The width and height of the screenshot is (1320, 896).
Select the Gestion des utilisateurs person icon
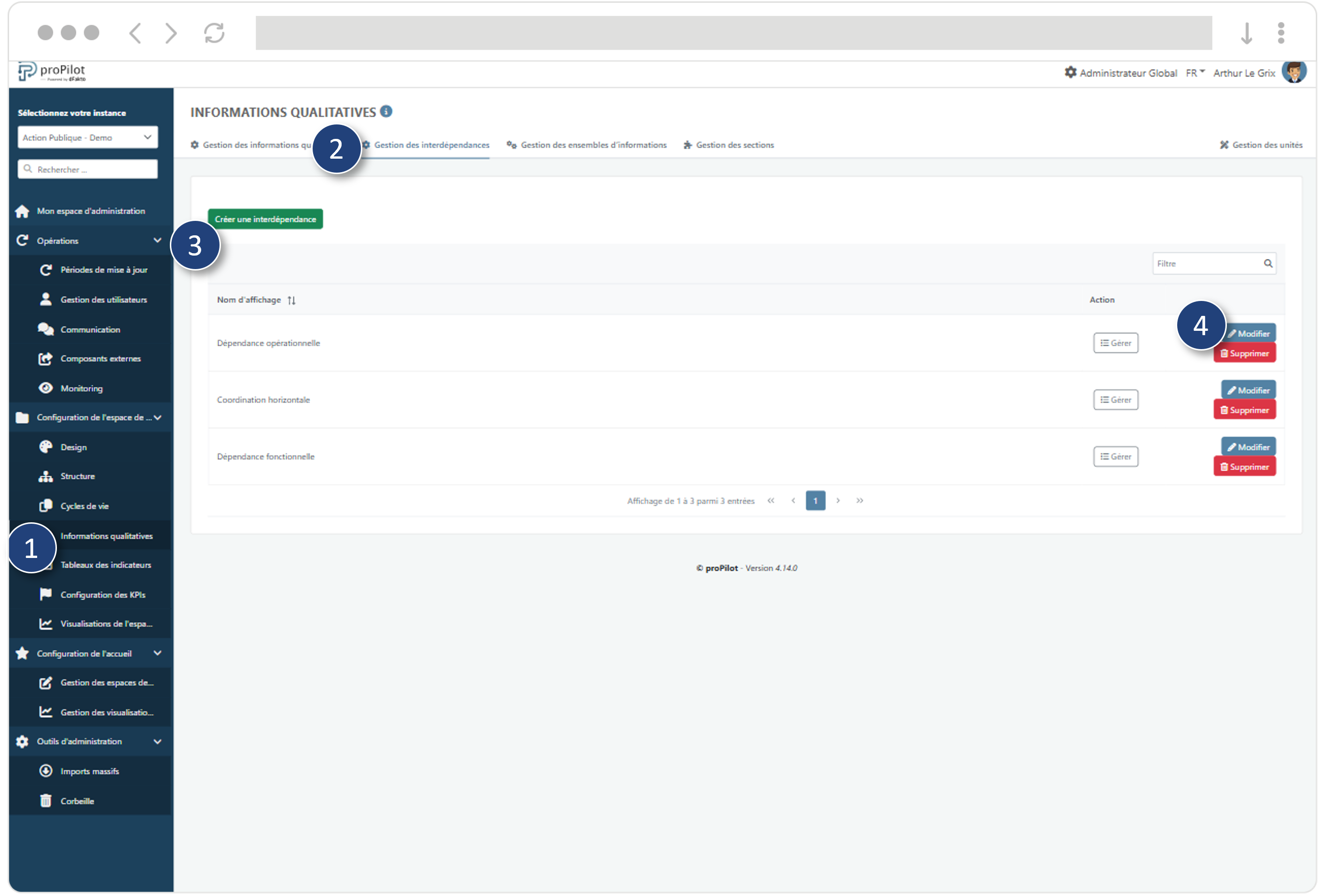tap(46, 299)
